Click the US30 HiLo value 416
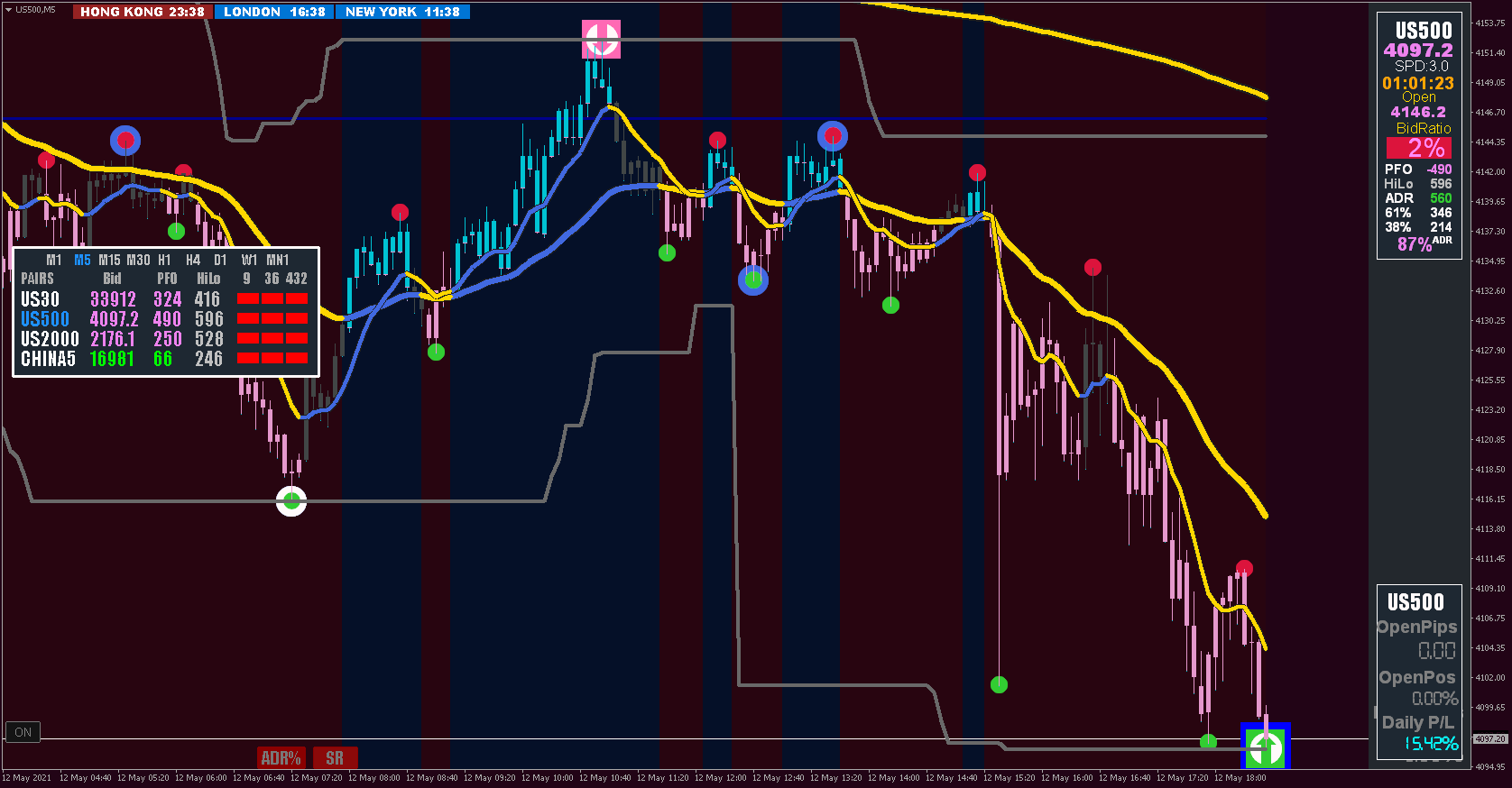This screenshot has width=1512, height=788. pos(207,299)
